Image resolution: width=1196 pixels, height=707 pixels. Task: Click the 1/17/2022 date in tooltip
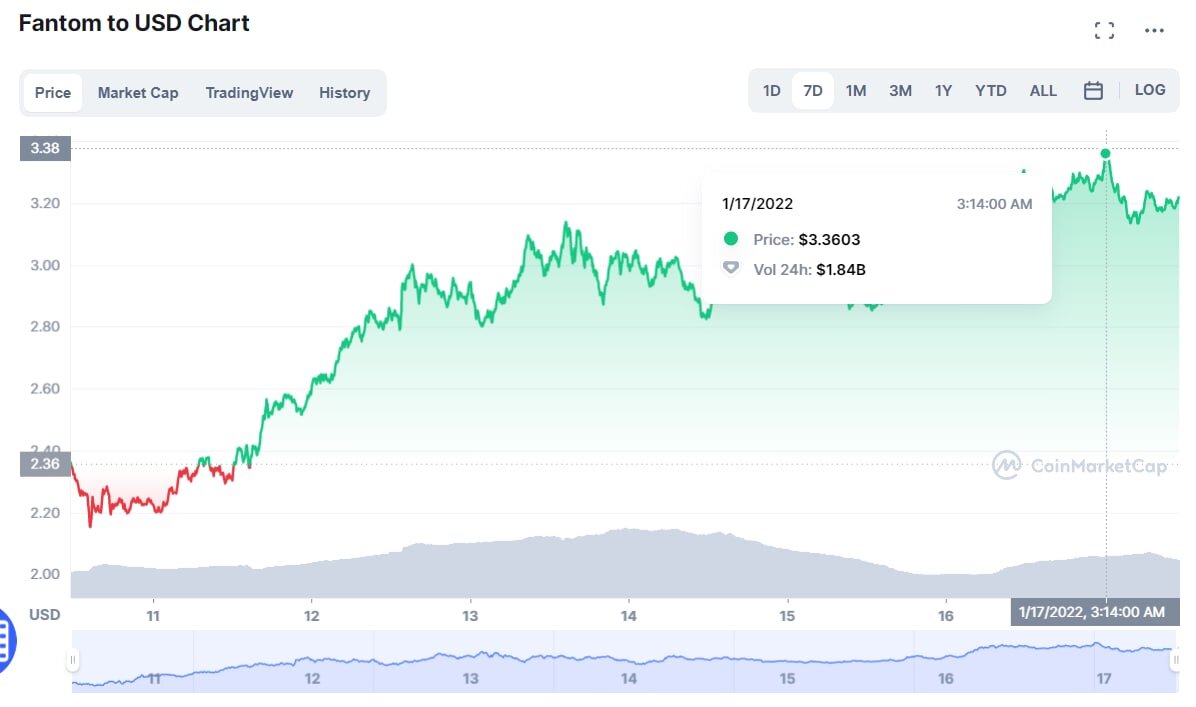757,204
